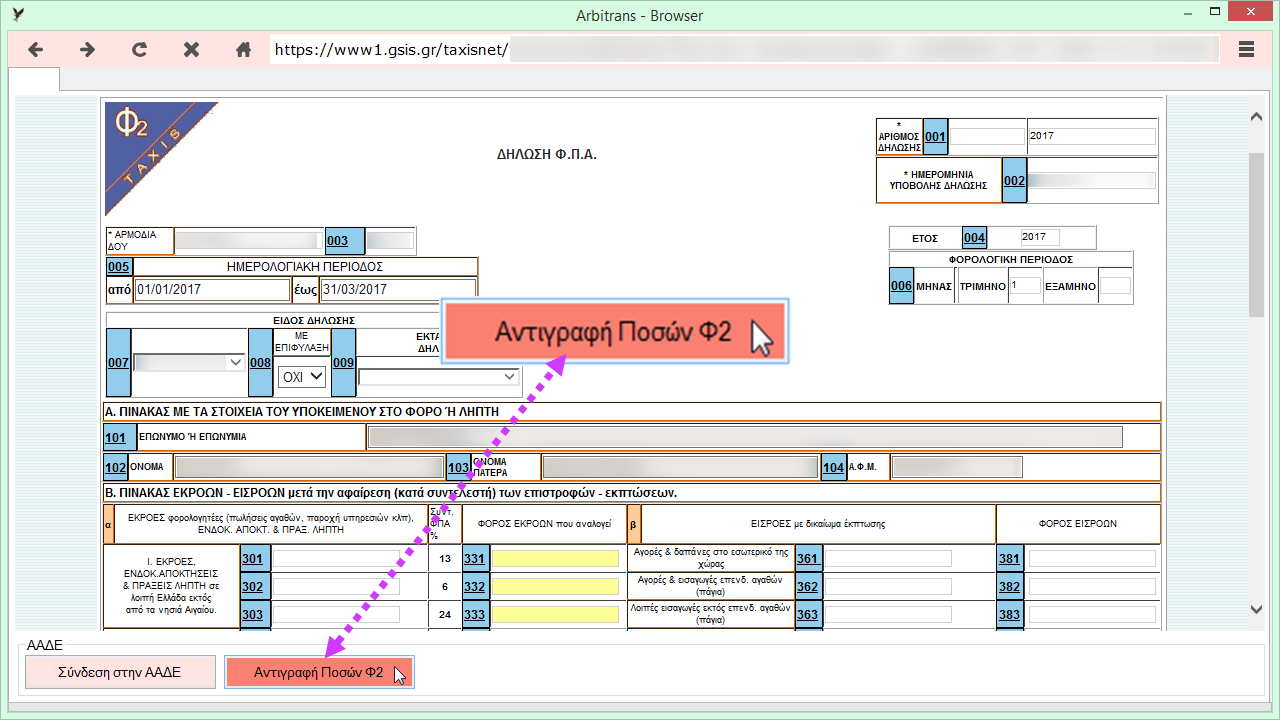Click the input field for code 301
The width and height of the screenshot is (1280, 720).
[x=337, y=559]
